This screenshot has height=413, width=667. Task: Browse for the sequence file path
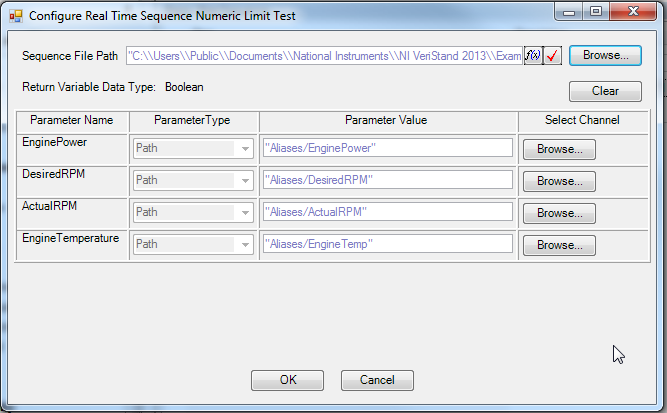point(605,56)
